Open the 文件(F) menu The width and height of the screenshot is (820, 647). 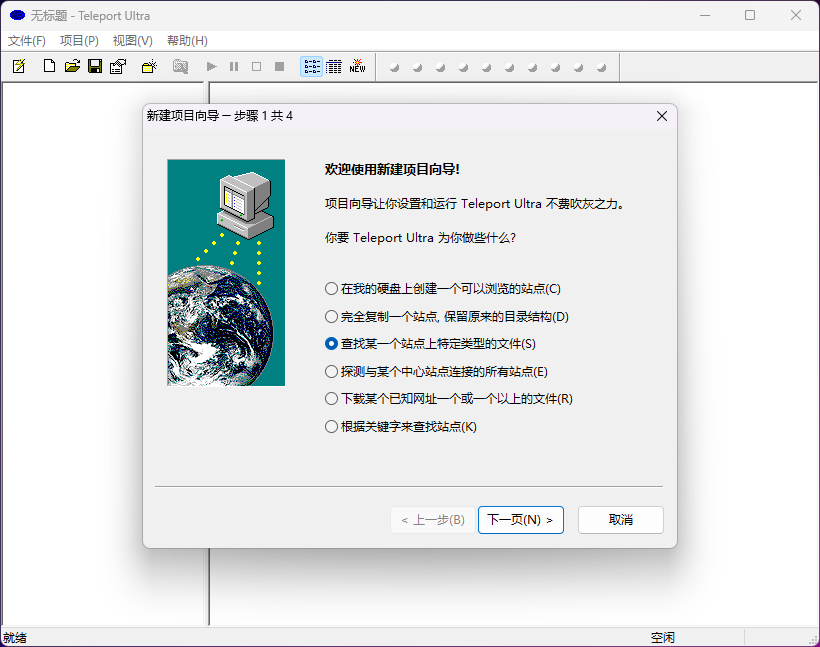click(27, 41)
